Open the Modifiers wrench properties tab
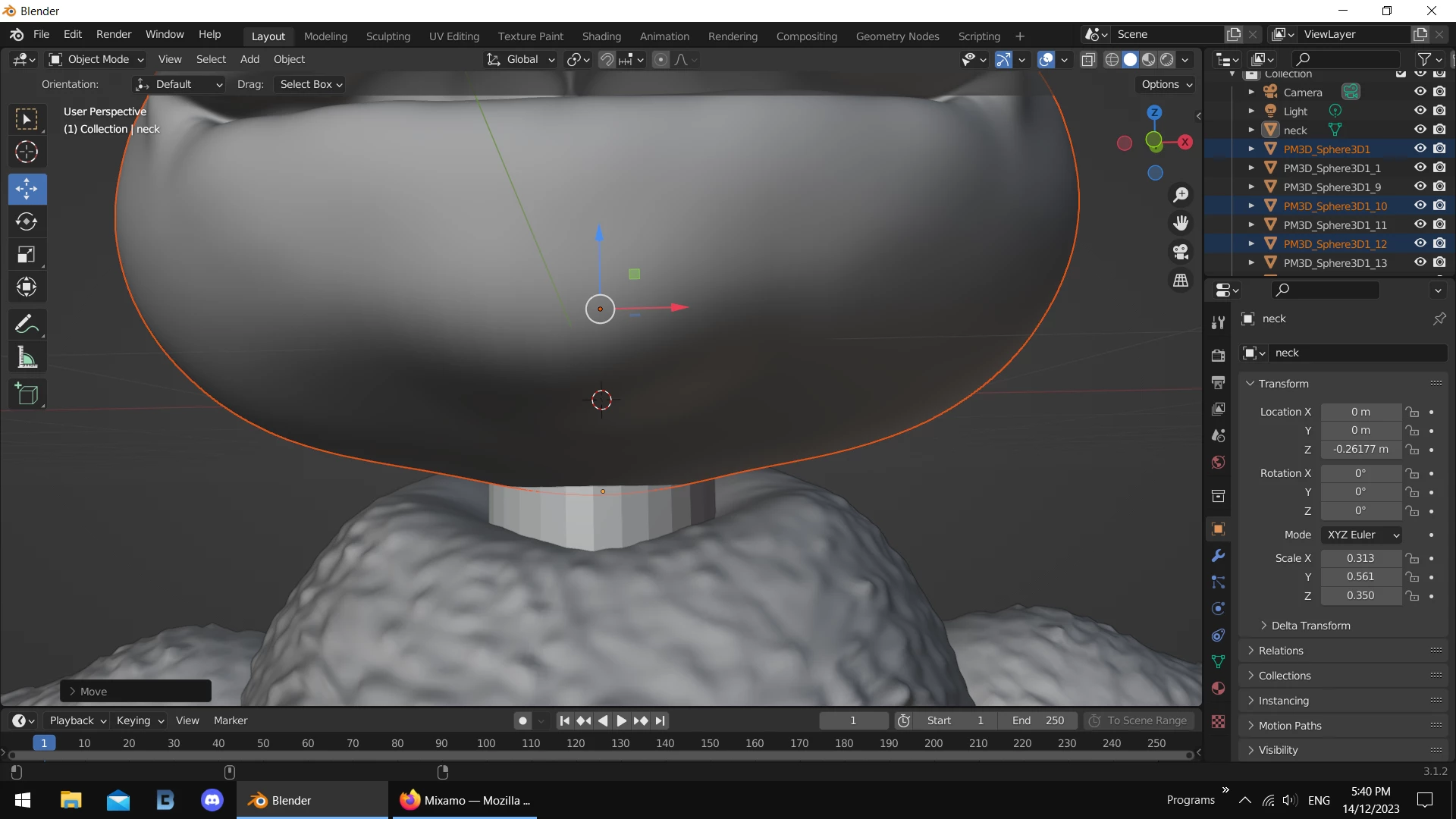This screenshot has width=1456, height=819. coord(1218,556)
